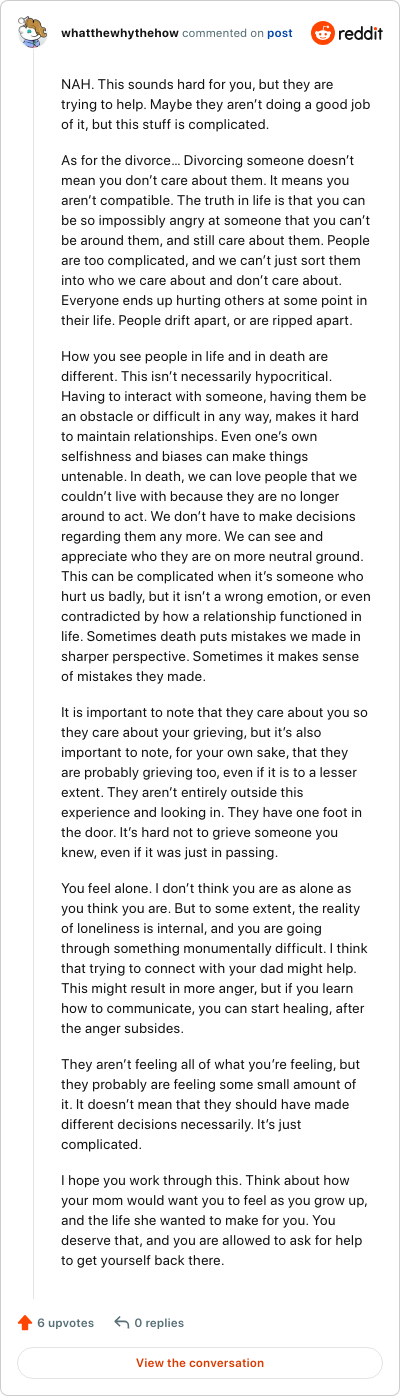Click the reply arrow icon
400x1396 pixels.
tap(122, 1323)
